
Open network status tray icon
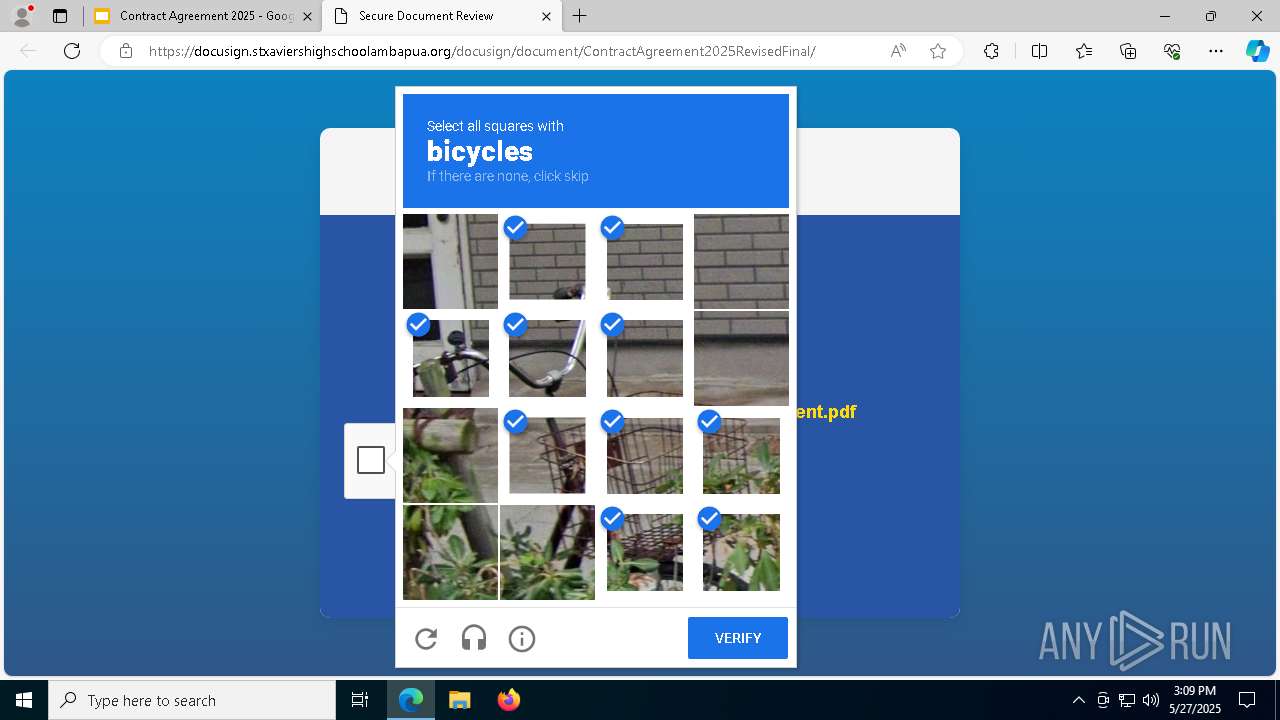(1127, 700)
